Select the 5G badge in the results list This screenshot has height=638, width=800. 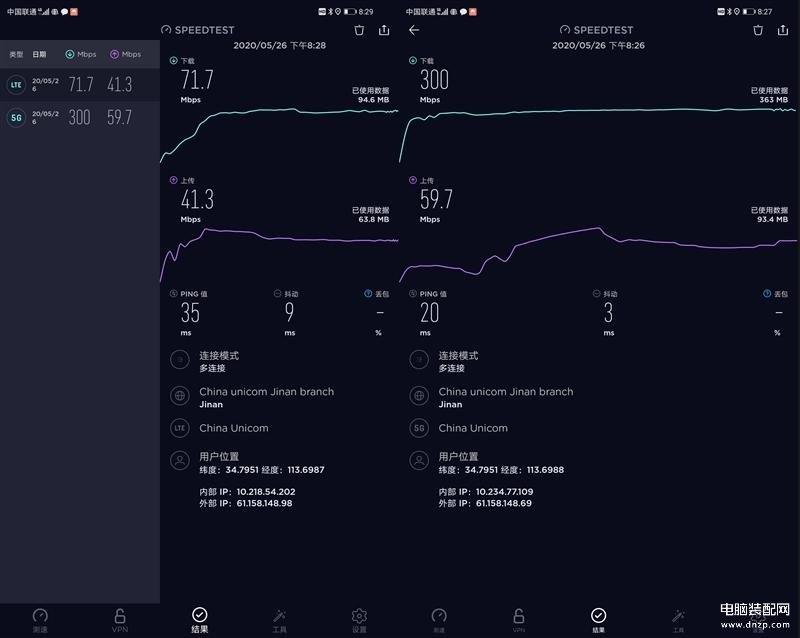[x=16, y=118]
